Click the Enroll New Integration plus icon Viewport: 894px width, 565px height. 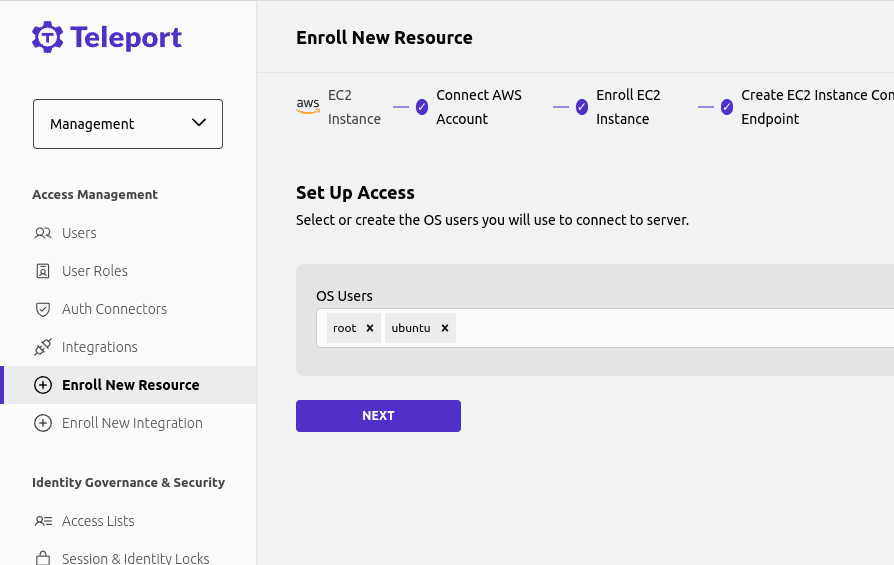(43, 423)
